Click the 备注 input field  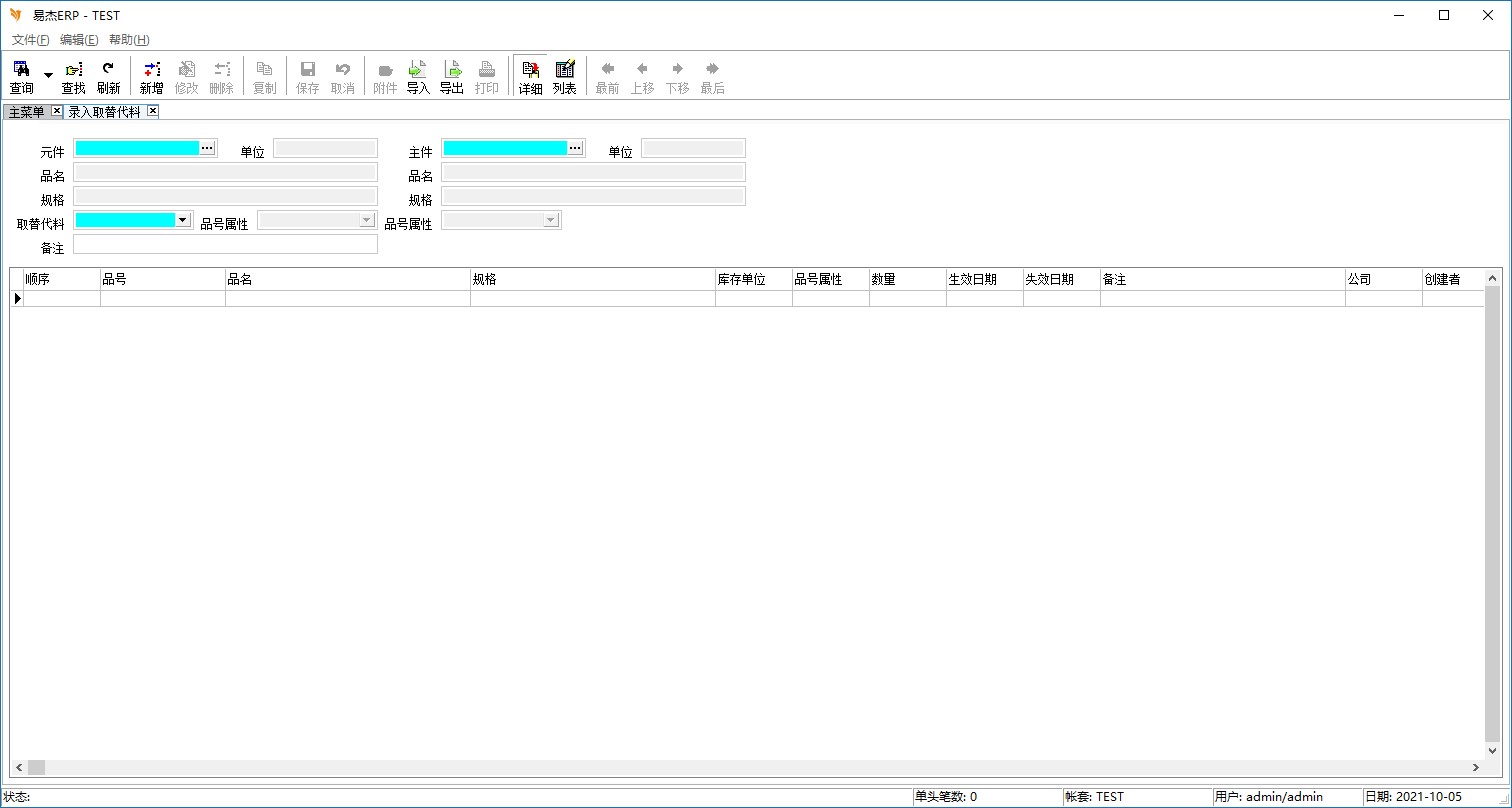pyautogui.click(x=225, y=244)
